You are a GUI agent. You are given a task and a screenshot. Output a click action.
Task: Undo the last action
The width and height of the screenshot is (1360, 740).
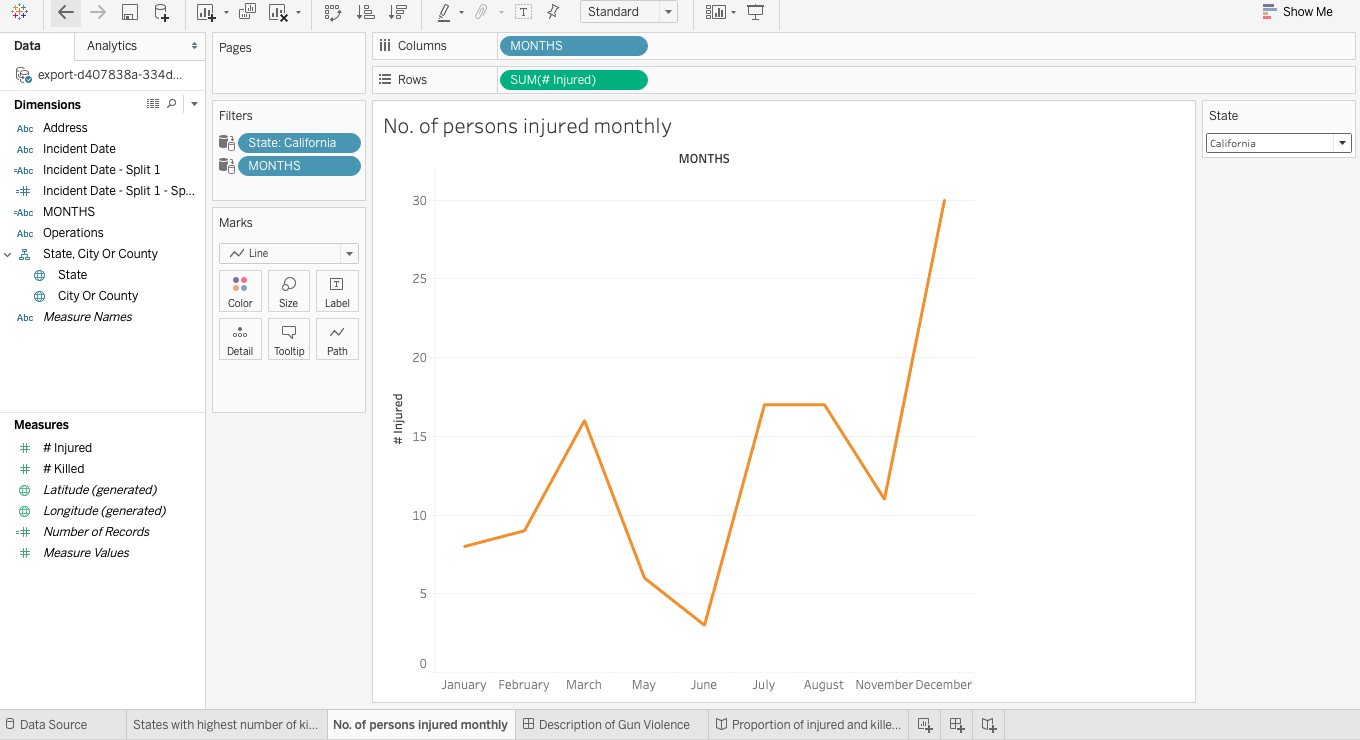point(65,13)
